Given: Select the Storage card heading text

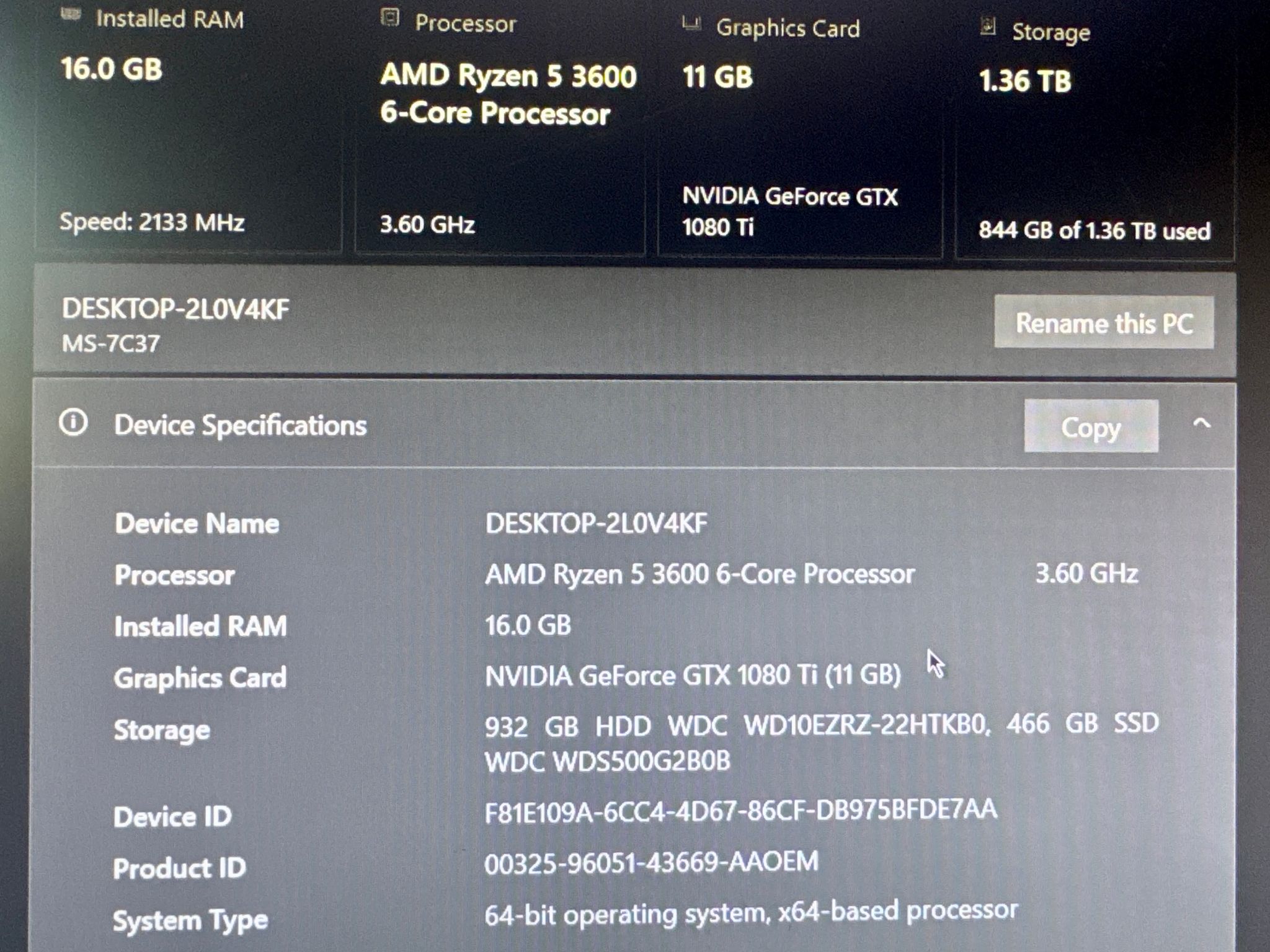Looking at the screenshot, I should click(x=1050, y=33).
